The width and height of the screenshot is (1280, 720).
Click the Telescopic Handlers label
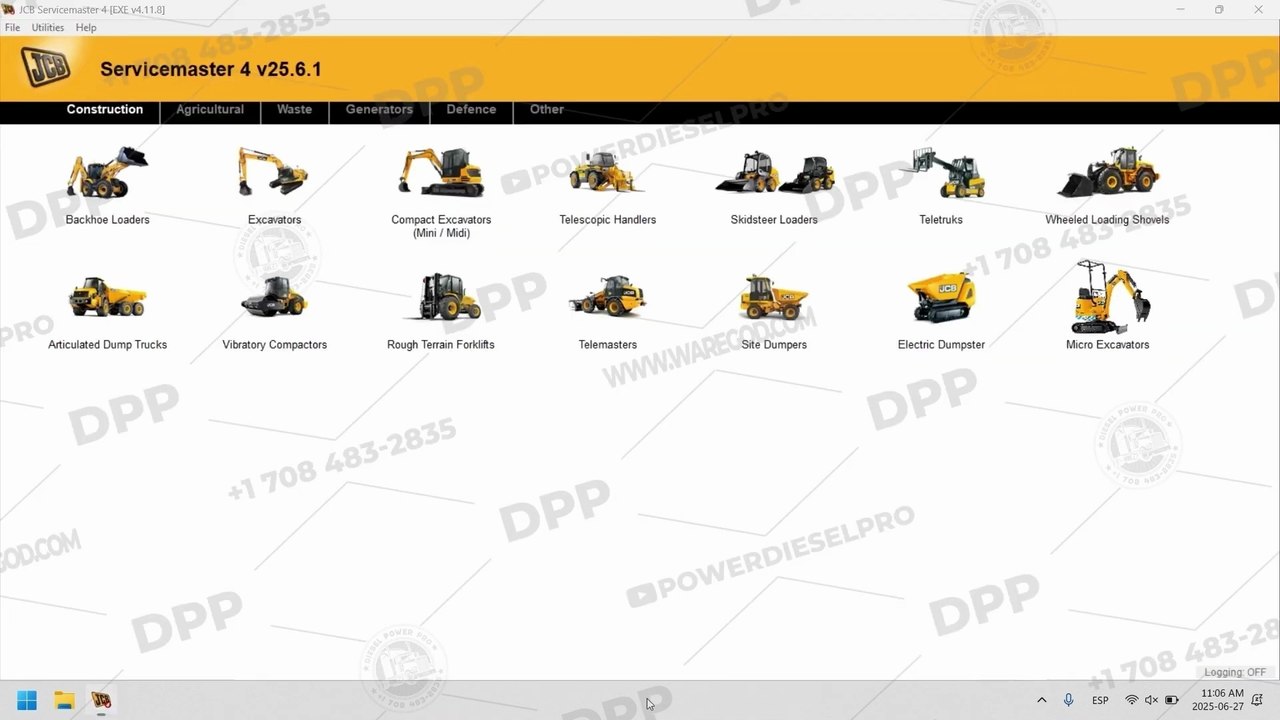point(608,220)
